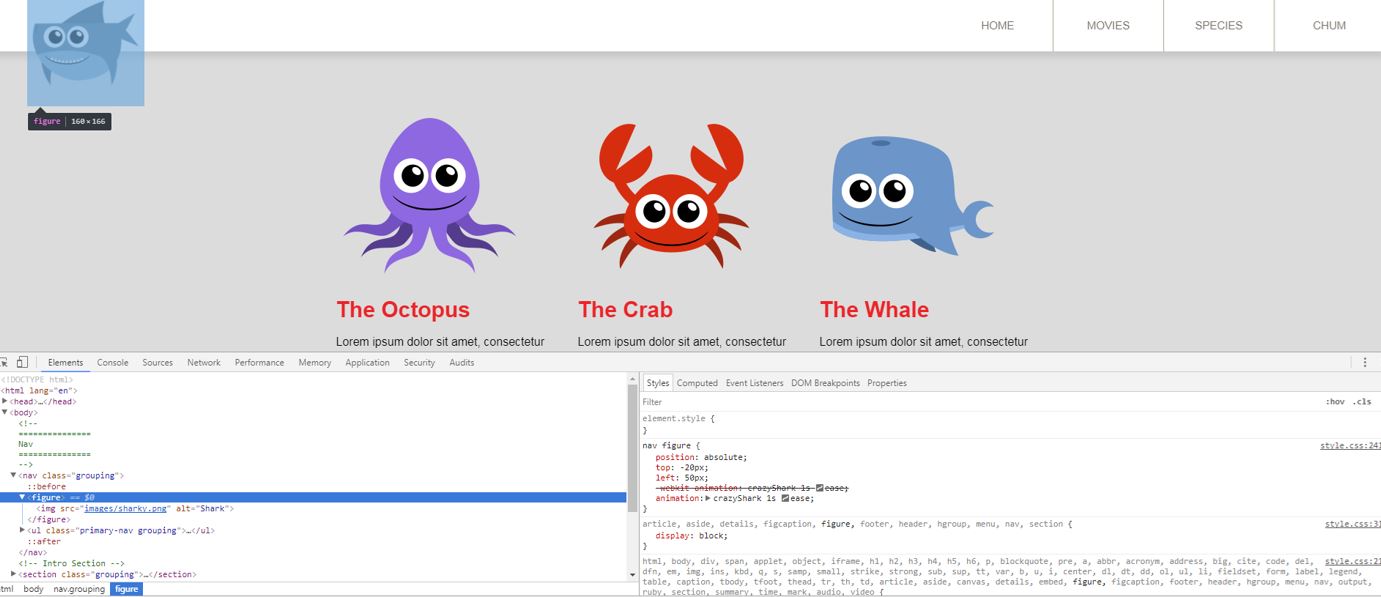The width and height of the screenshot is (1381, 597).
Task: Toggle the device toolbar icon
Action: pyautogui.click(x=22, y=362)
